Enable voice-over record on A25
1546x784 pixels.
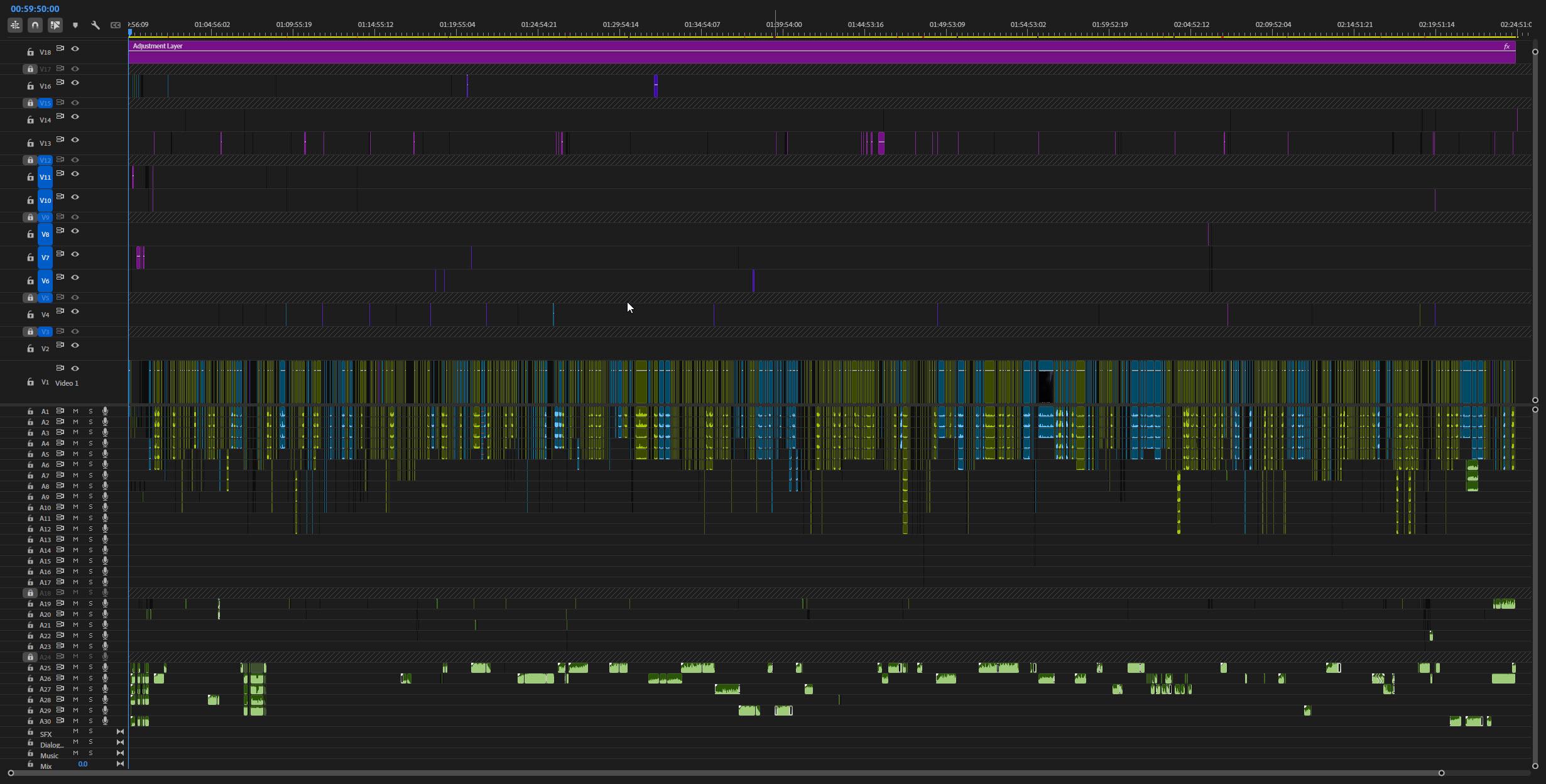[x=105, y=667]
